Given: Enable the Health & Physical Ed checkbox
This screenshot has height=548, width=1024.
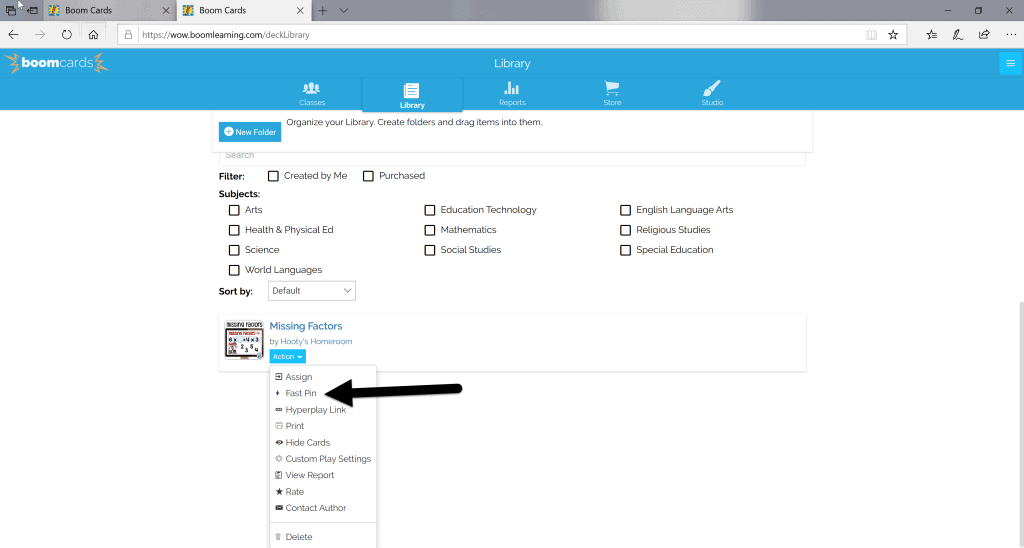Looking at the screenshot, I should (234, 230).
